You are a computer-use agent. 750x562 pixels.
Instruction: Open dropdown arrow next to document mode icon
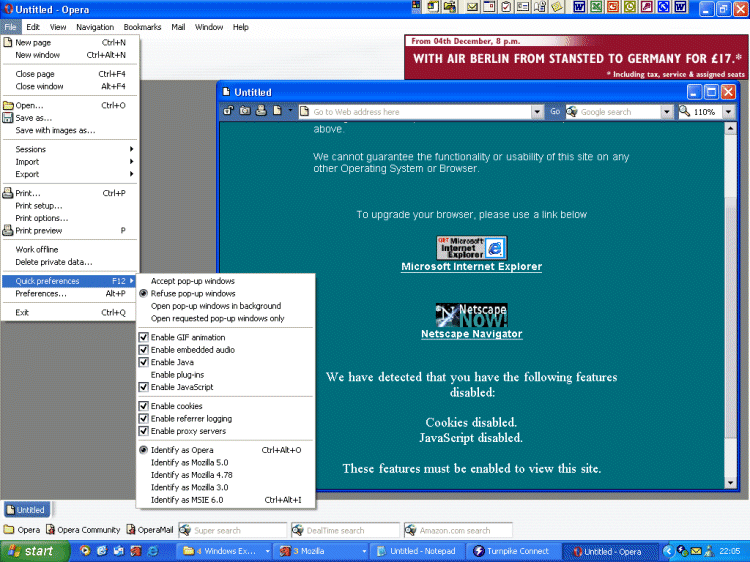(x=290, y=111)
